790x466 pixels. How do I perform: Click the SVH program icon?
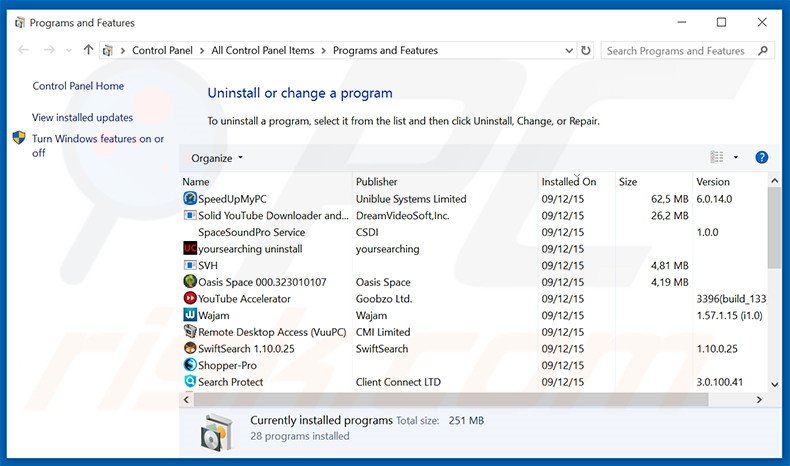190,265
